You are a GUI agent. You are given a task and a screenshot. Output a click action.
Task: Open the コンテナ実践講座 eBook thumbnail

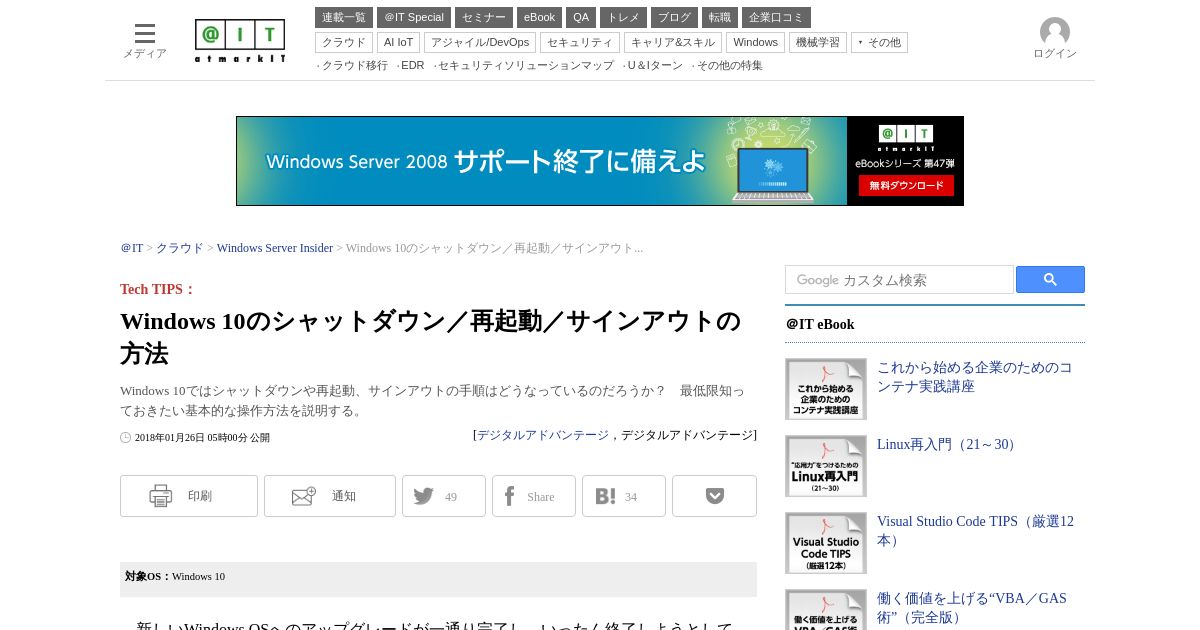826,389
